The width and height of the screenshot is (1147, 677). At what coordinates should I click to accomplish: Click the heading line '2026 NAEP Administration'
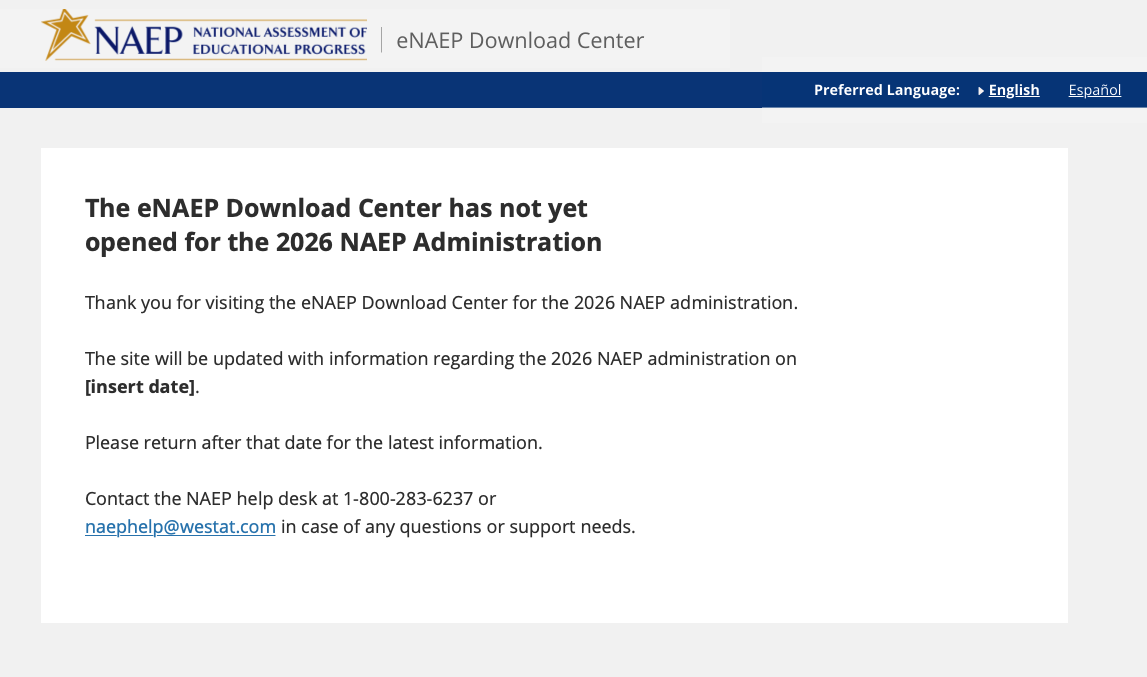pos(343,243)
